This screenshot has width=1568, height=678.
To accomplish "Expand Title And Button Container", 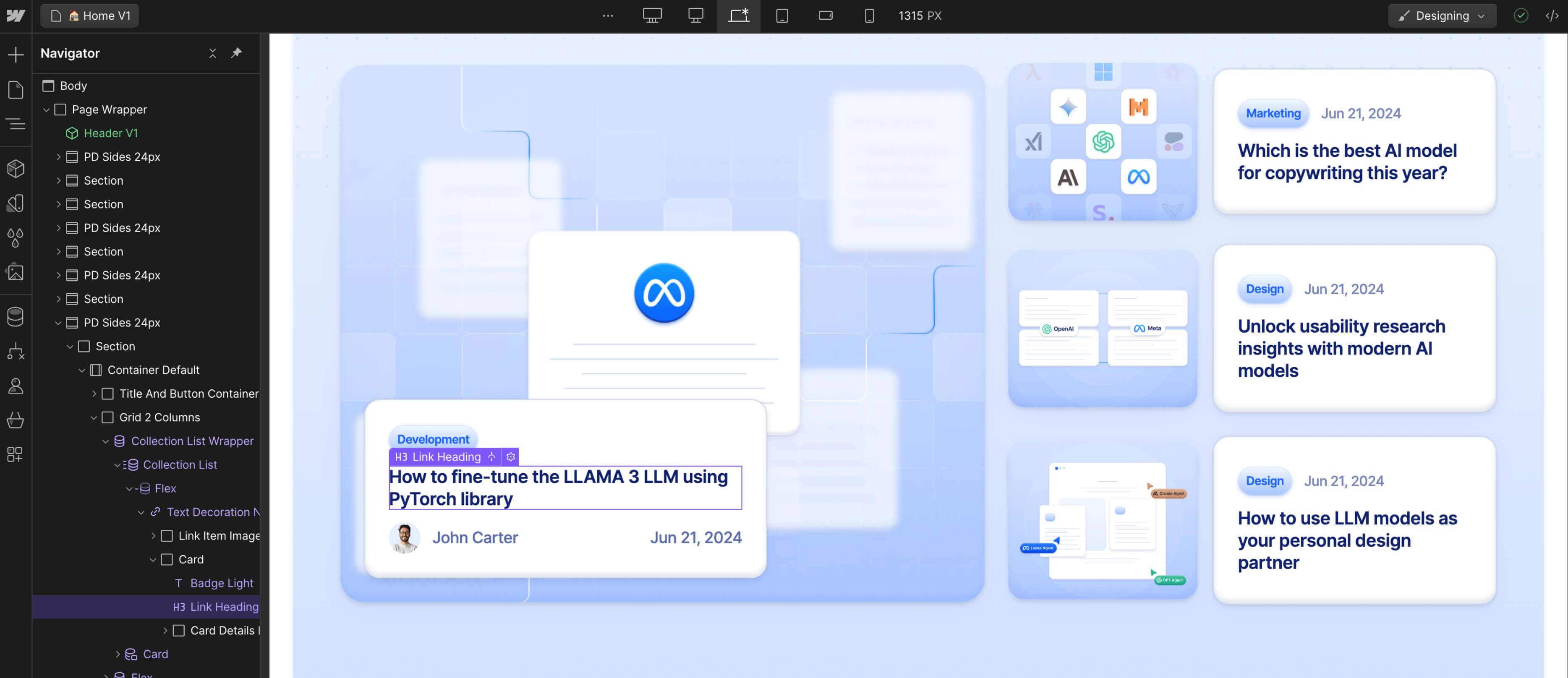I will [94, 394].
